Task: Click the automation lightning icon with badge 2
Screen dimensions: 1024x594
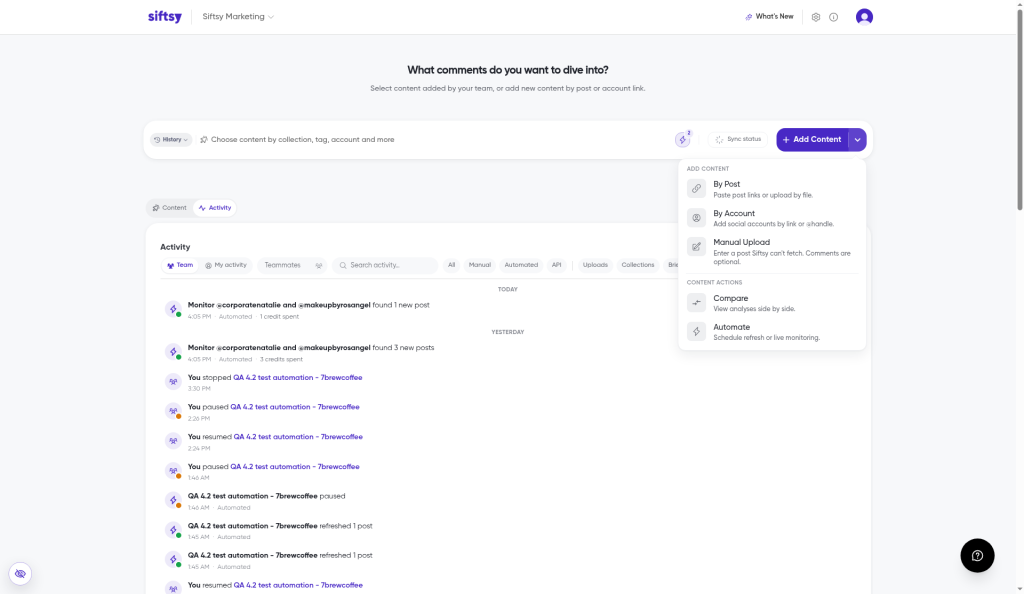Action: [682, 139]
